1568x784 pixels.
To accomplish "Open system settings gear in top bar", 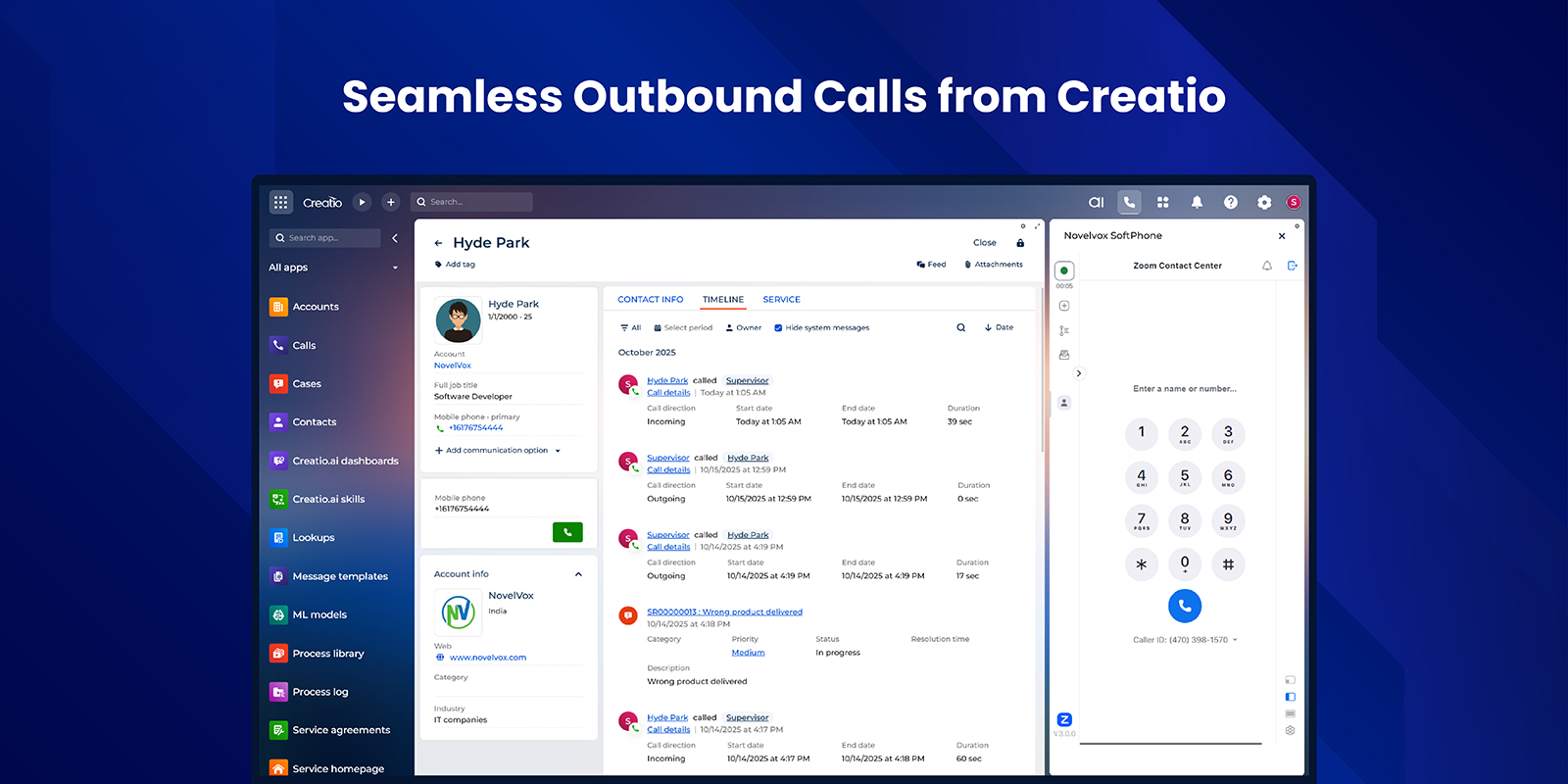I will point(1264,202).
